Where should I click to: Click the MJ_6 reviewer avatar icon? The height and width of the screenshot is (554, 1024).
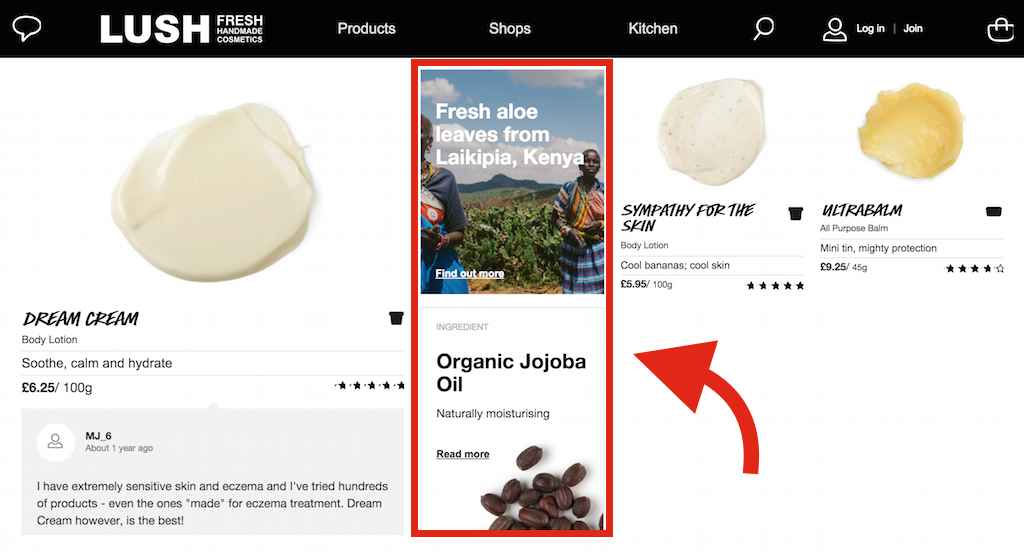pos(56,442)
